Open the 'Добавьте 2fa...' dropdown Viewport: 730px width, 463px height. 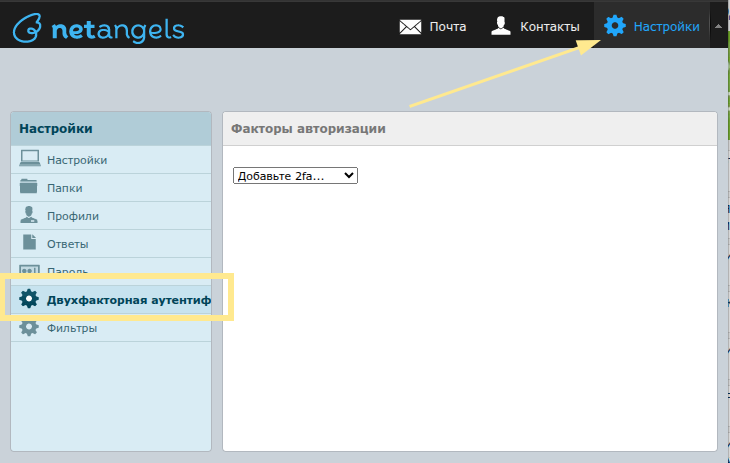[295, 175]
